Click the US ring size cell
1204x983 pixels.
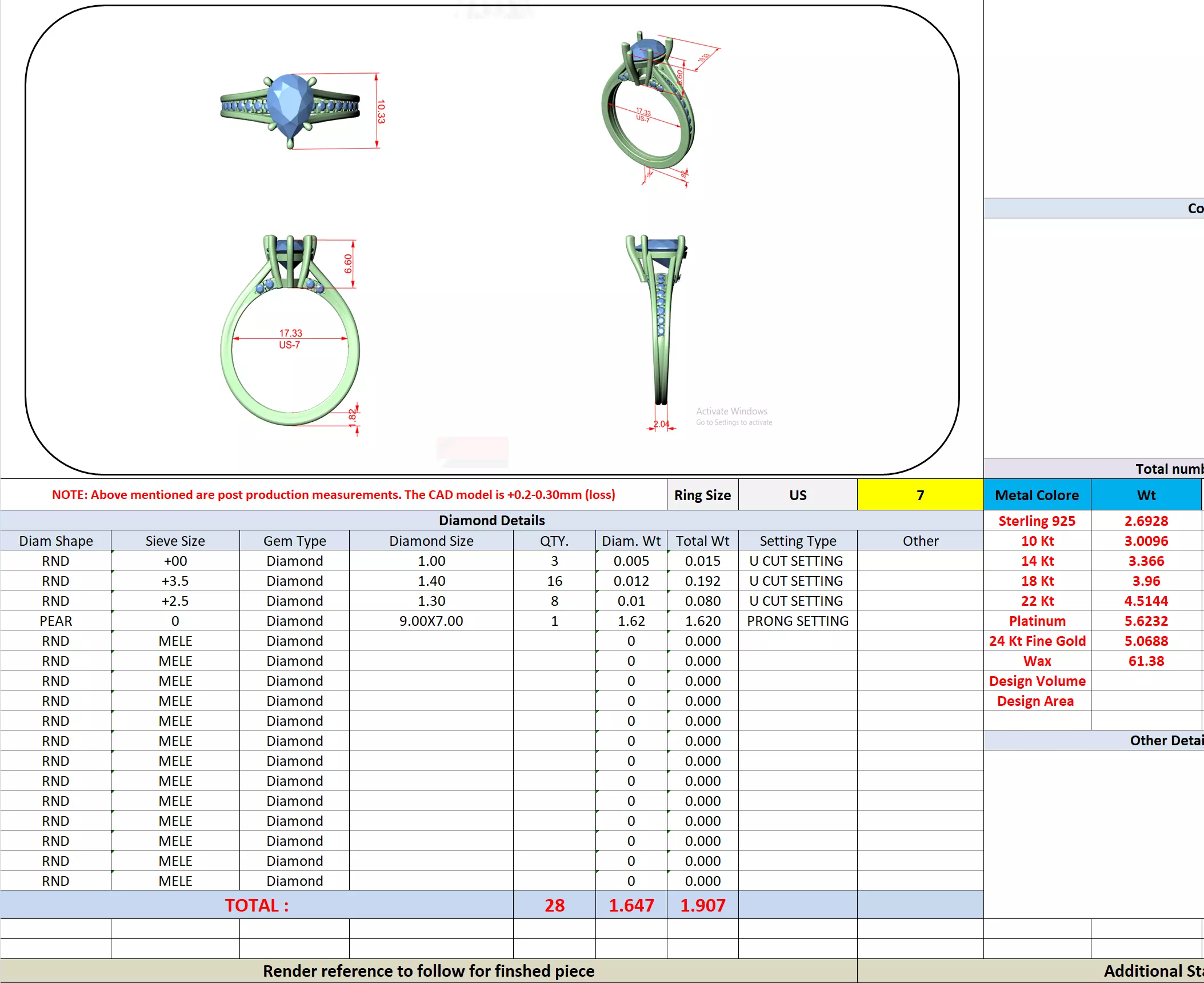[x=798, y=495]
